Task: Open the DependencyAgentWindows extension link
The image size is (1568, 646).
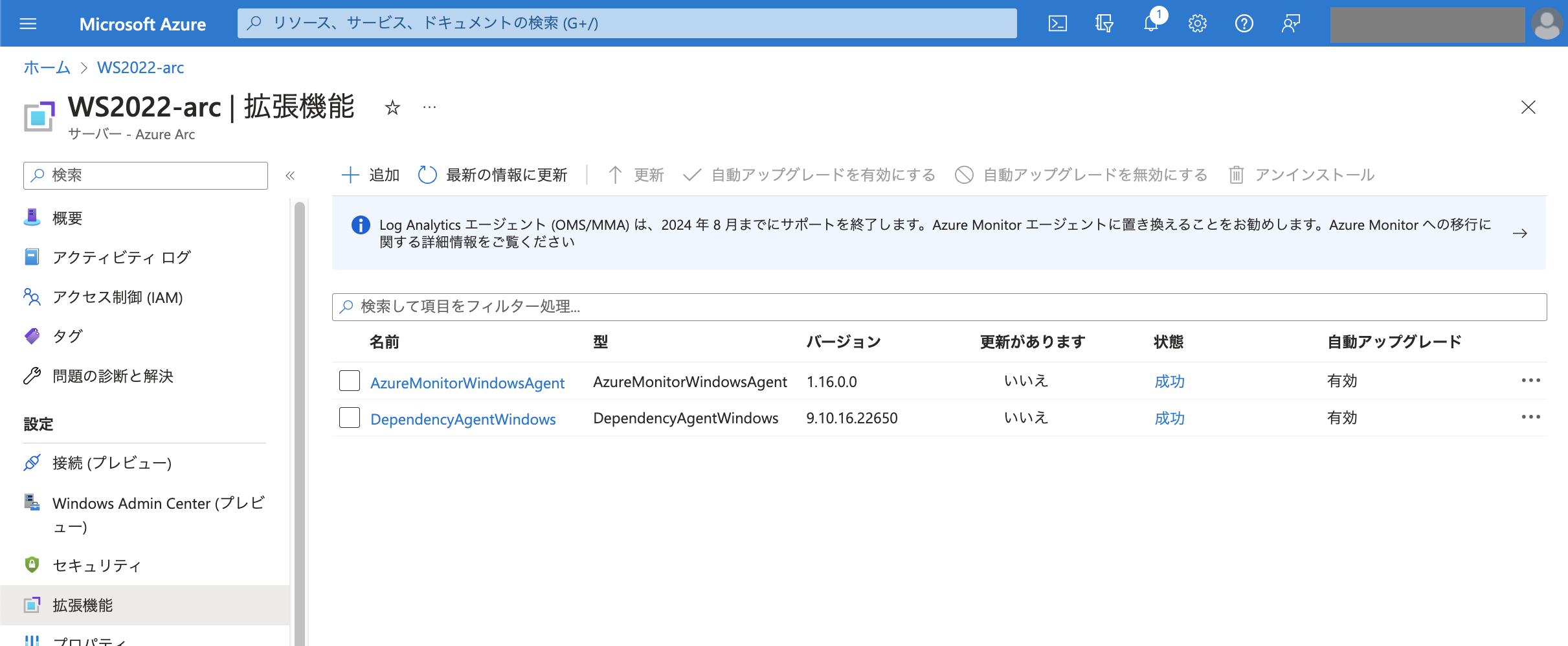Action: click(x=463, y=419)
